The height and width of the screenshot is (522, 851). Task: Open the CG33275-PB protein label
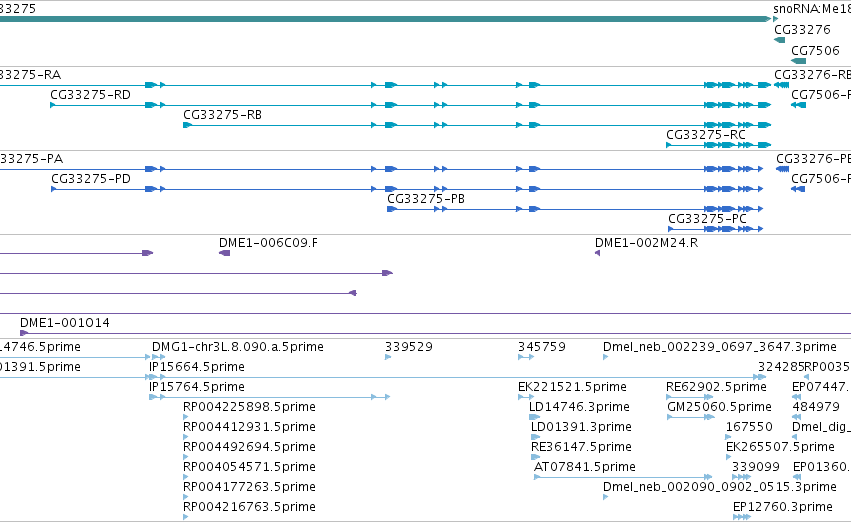pos(426,199)
